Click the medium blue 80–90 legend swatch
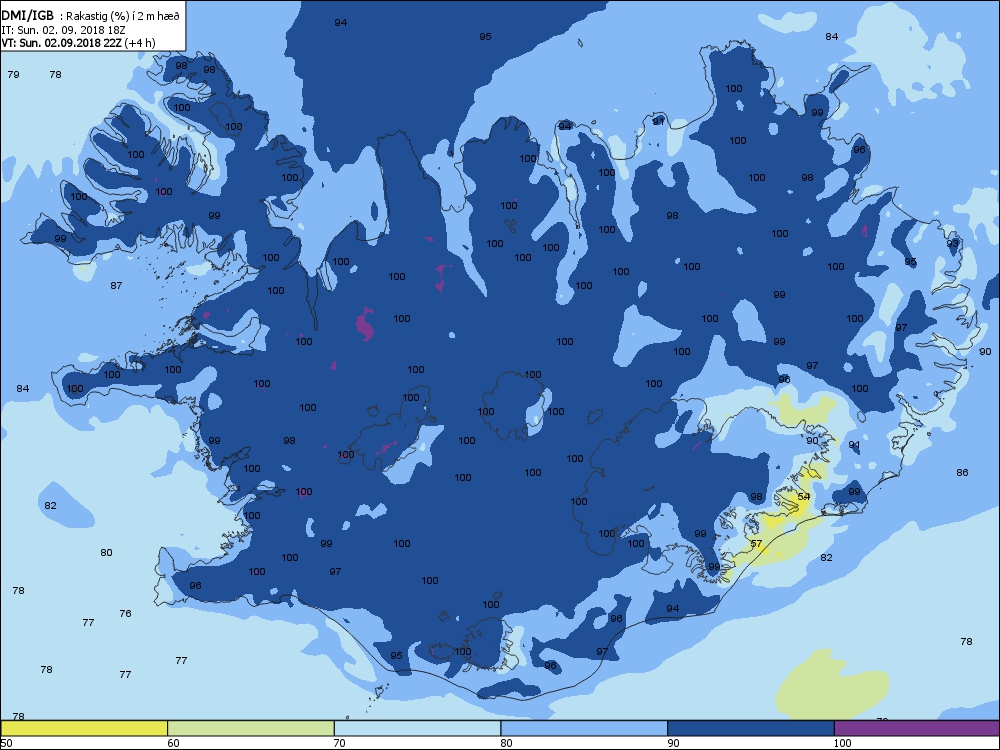Image resolution: width=1000 pixels, height=750 pixels. click(x=584, y=728)
